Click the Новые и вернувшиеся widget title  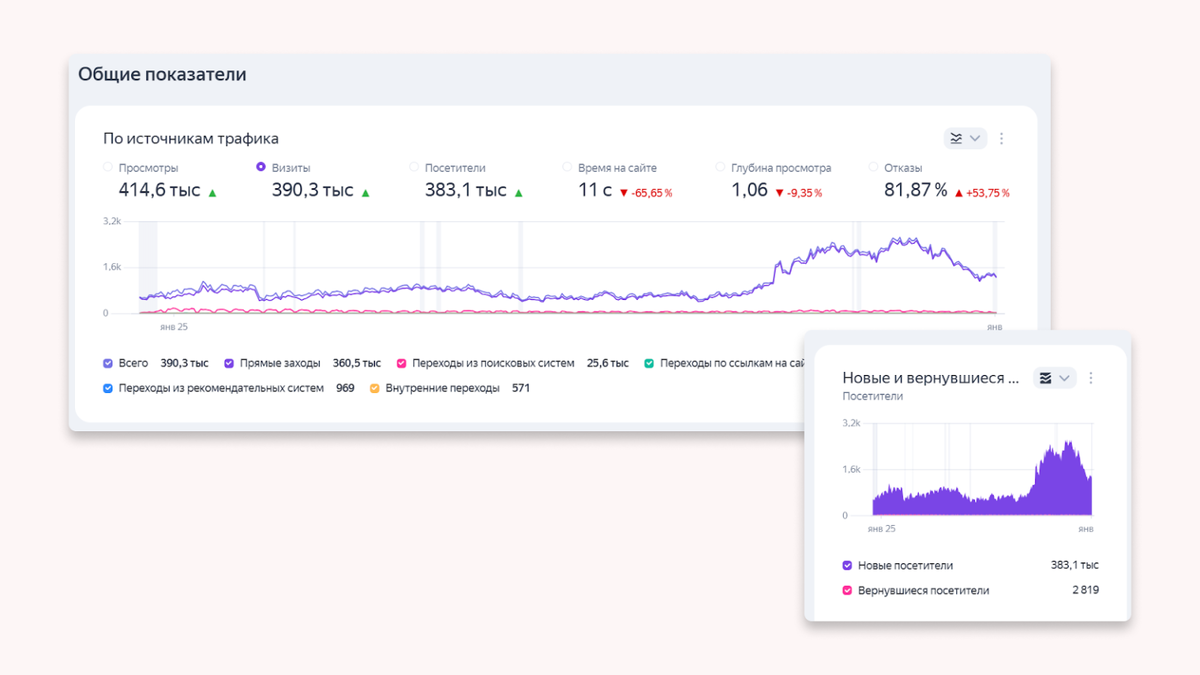click(x=930, y=378)
